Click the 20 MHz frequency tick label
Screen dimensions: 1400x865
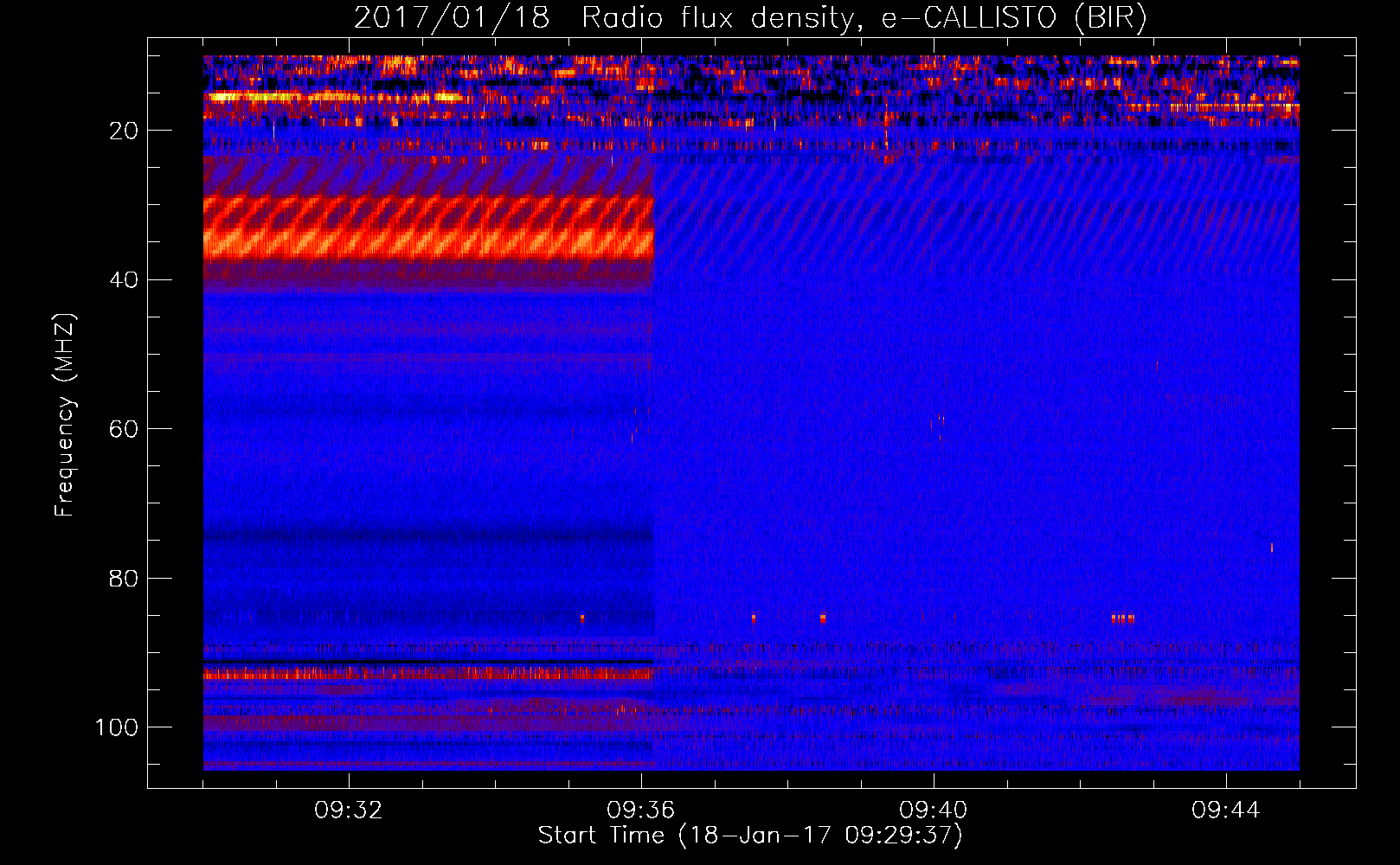point(124,131)
